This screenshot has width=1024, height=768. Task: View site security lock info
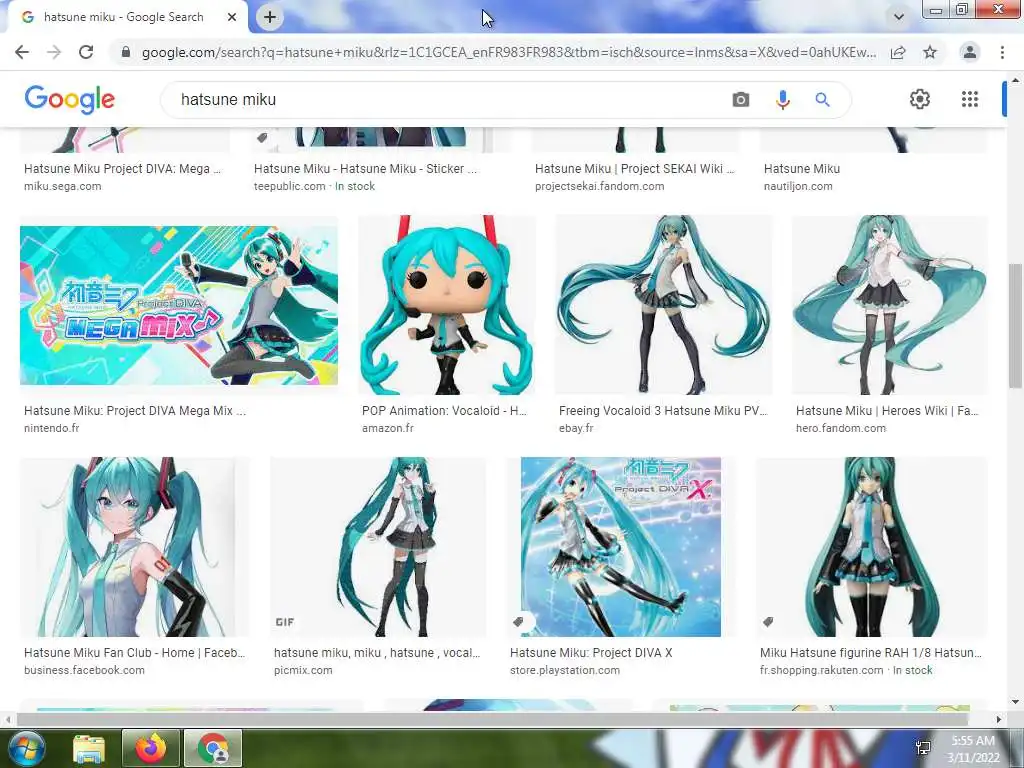tap(126, 52)
